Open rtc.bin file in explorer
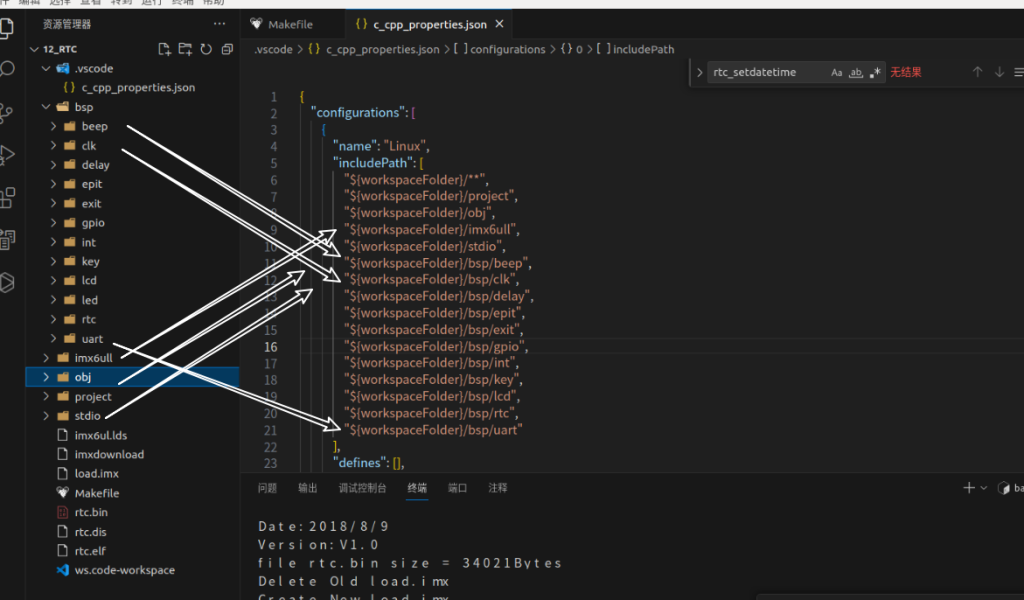1024x600 pixels. (x=91, y=512)
